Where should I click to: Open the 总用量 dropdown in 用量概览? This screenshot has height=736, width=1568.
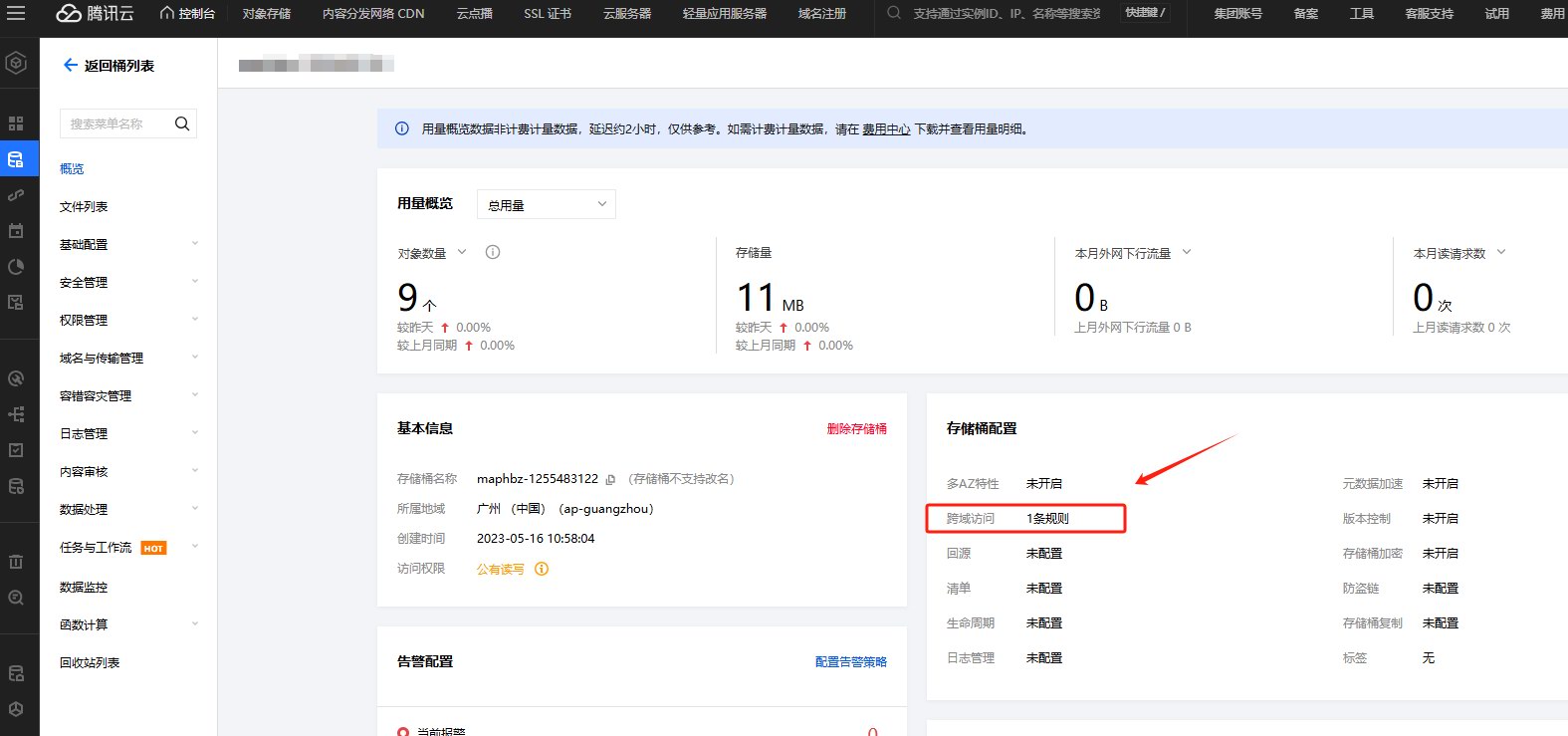click(547, 204)
